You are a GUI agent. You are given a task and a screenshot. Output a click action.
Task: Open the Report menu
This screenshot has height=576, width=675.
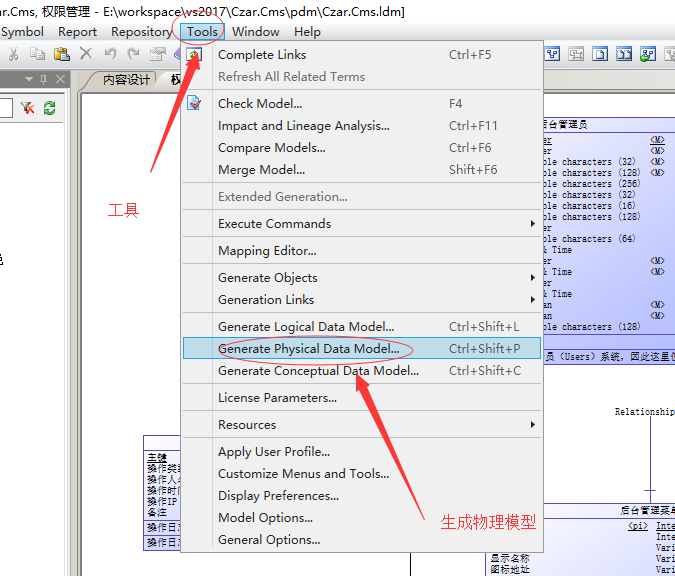[77, 32]
